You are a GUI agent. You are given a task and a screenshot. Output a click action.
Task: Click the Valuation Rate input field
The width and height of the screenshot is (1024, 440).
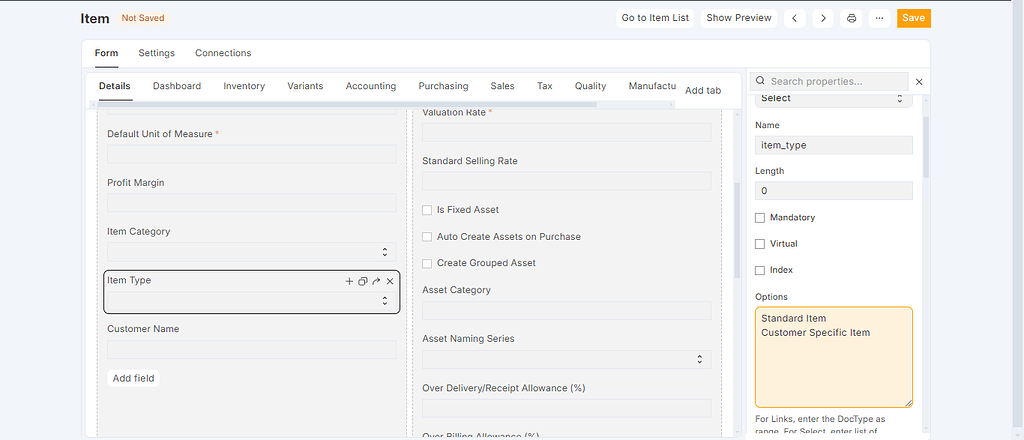click(x=566, y=133)
